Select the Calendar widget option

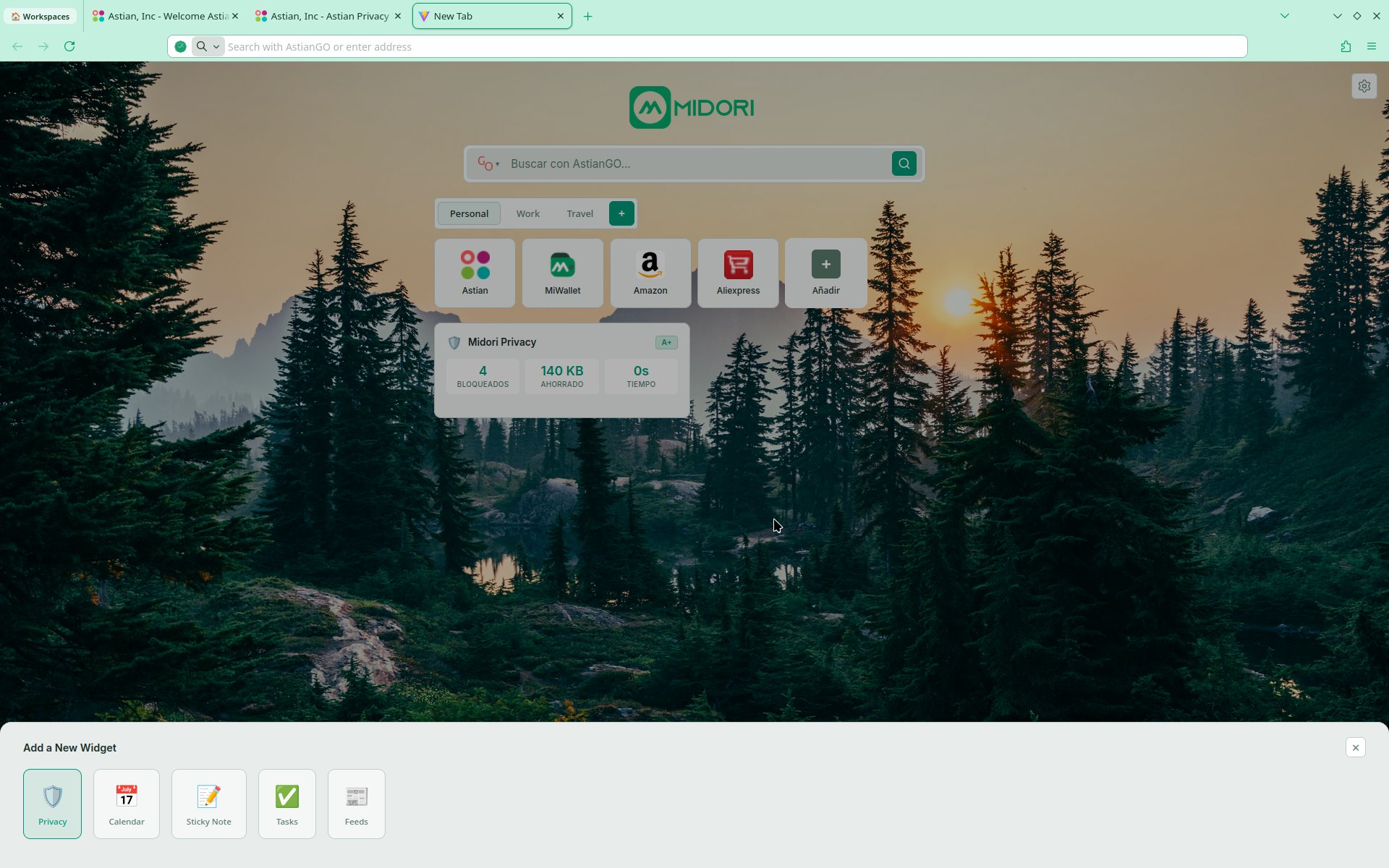click(x=127, y=804)
